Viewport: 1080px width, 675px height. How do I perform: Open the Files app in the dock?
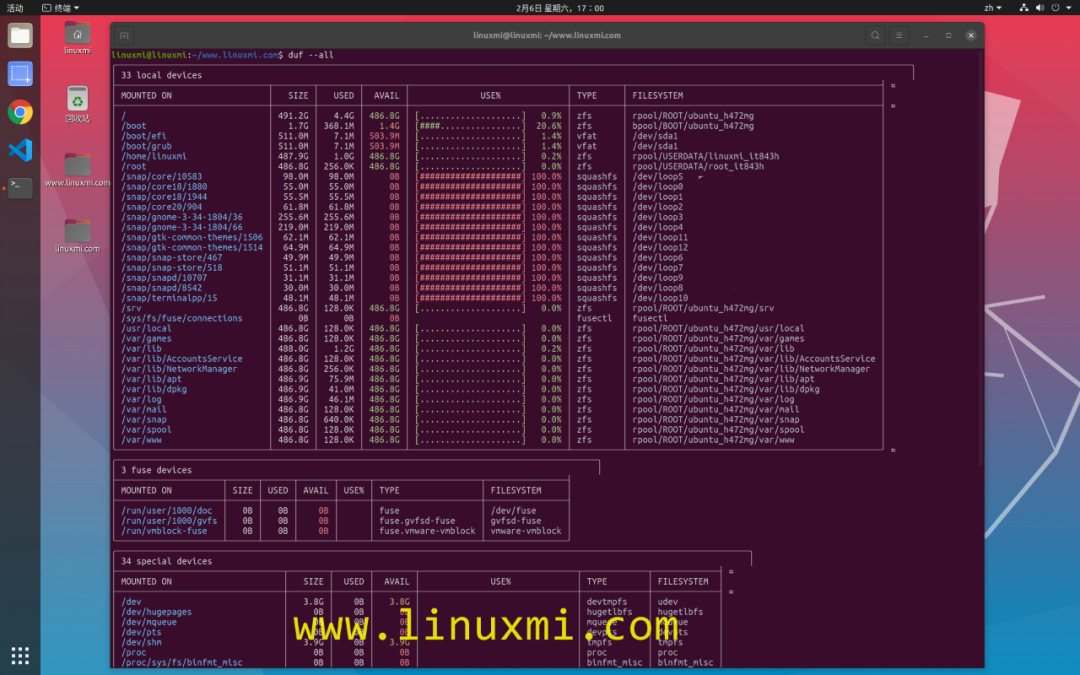[20, 35]
